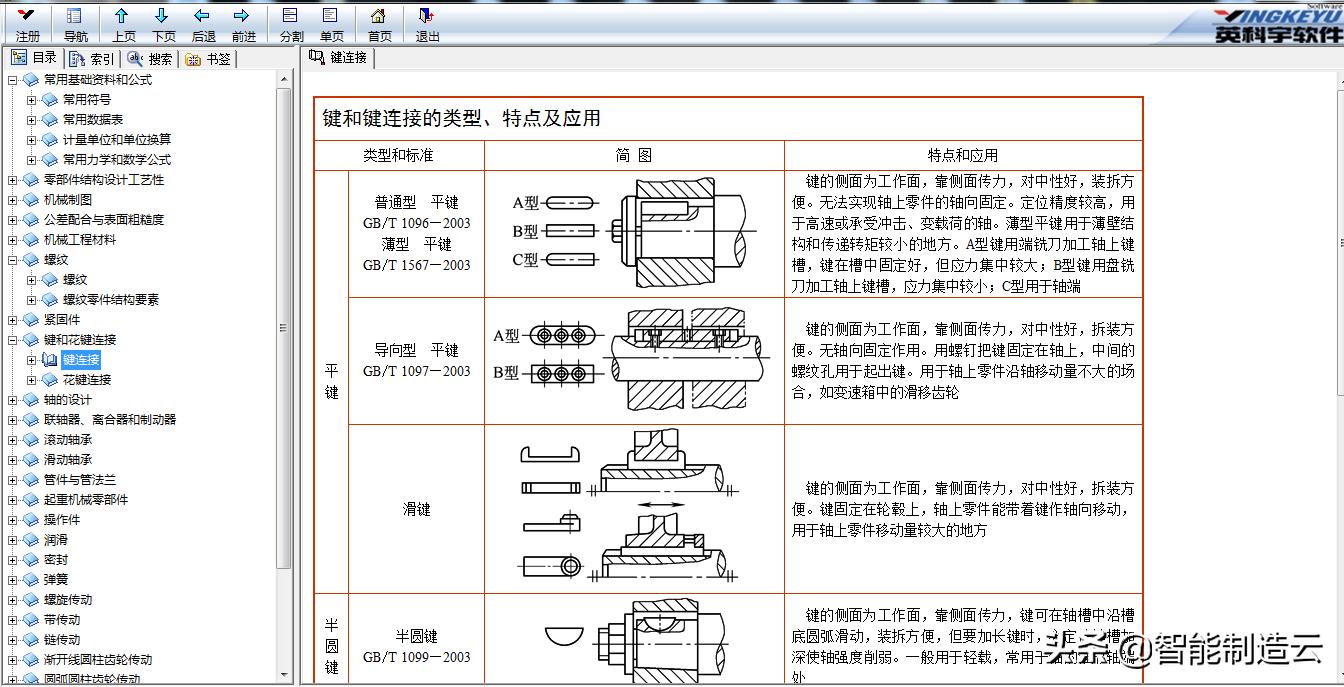
Task: Select the highlighted 键连接 tree item
Action: pos(80,360)
